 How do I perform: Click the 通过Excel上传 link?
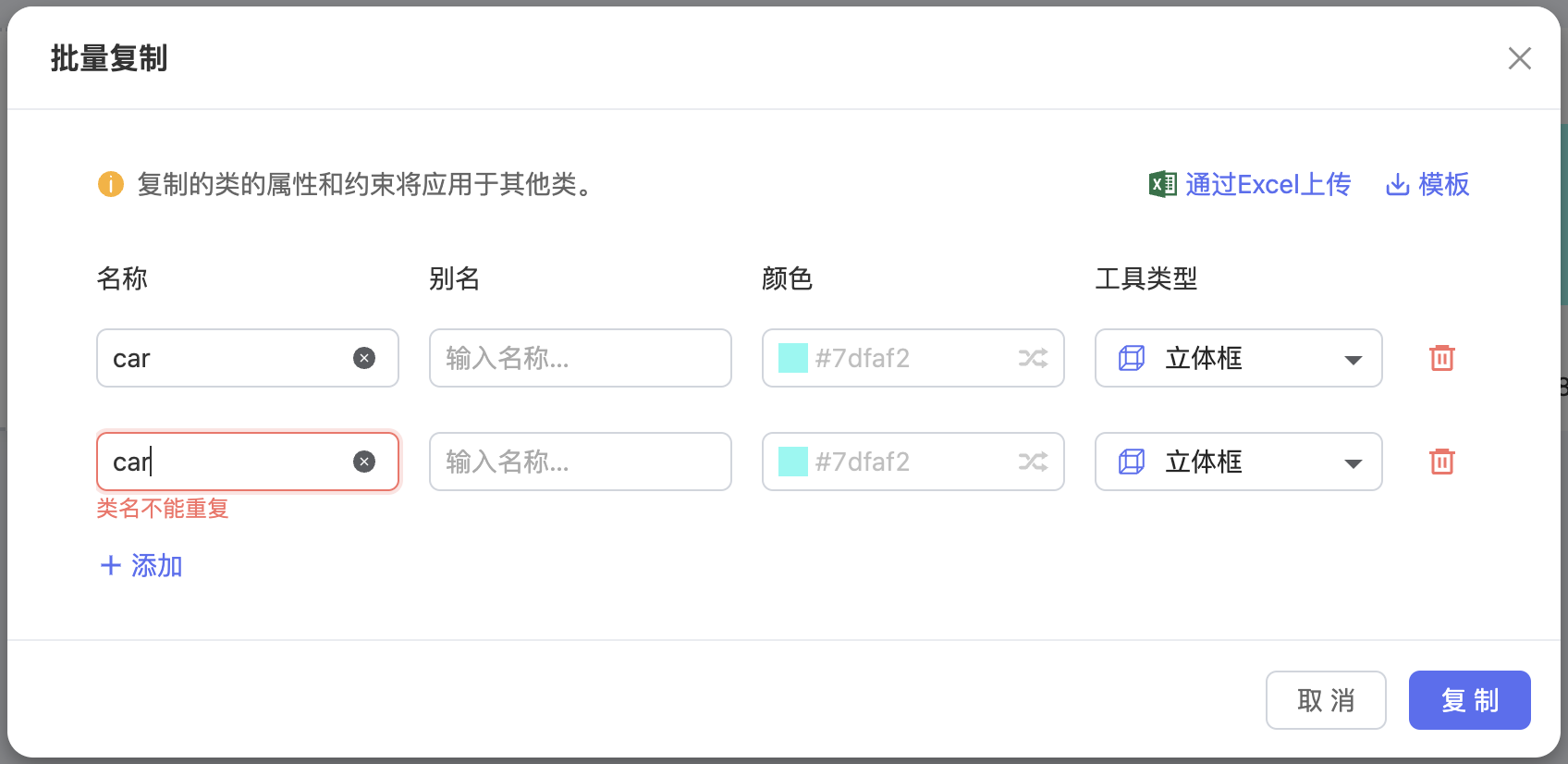[x=1268, y=184]
